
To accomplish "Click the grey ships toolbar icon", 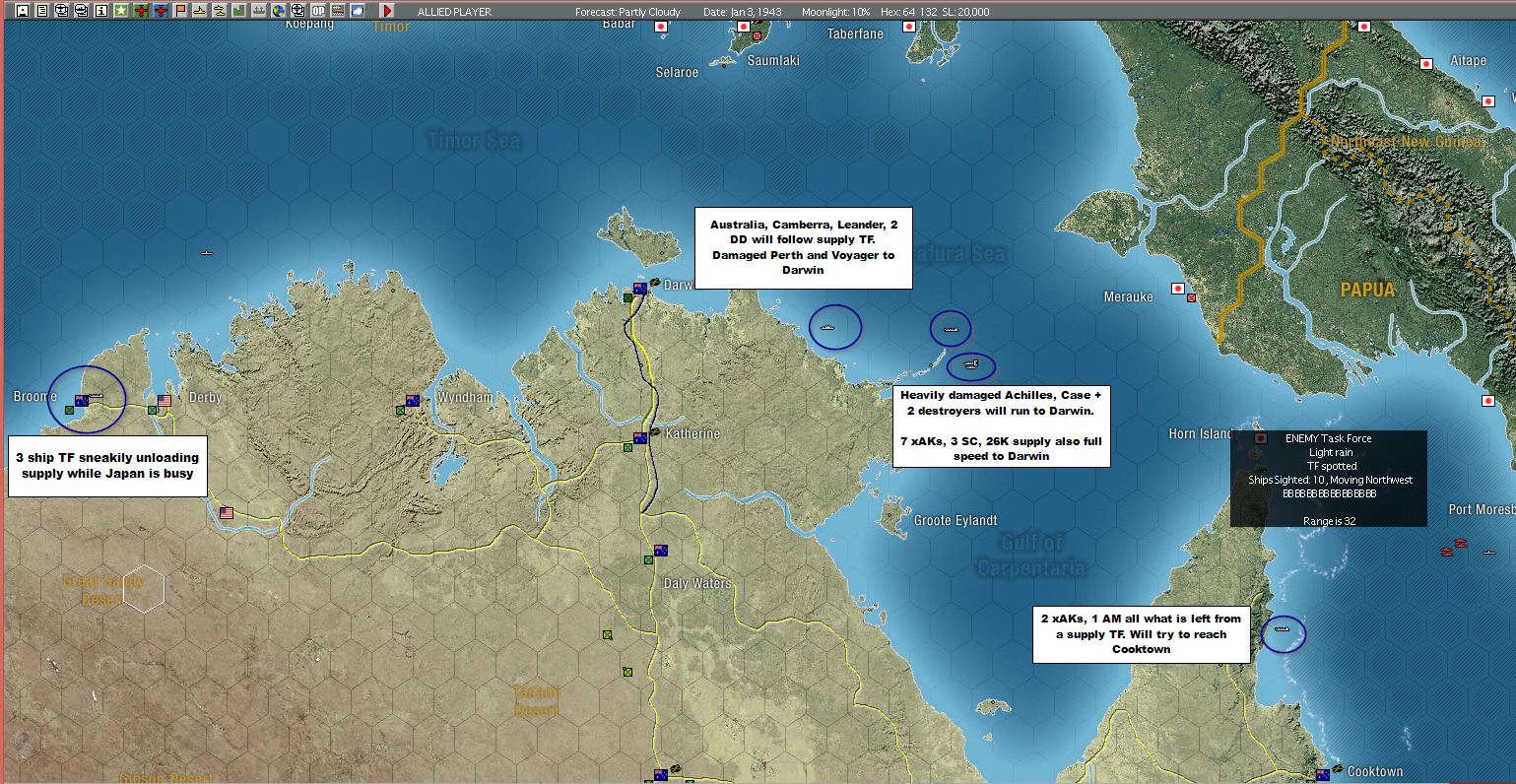I will pos(258,11).
